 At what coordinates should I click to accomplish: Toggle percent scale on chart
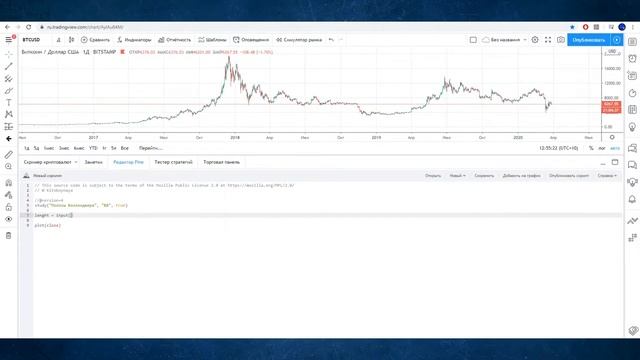click(591, 148)
